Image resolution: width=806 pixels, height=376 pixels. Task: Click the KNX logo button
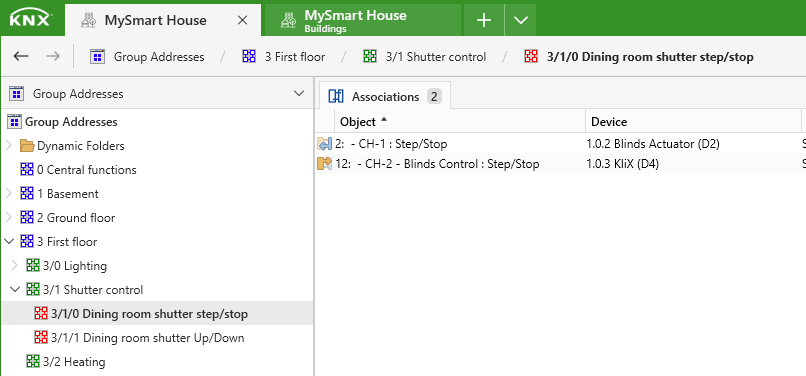coord(32,20)
